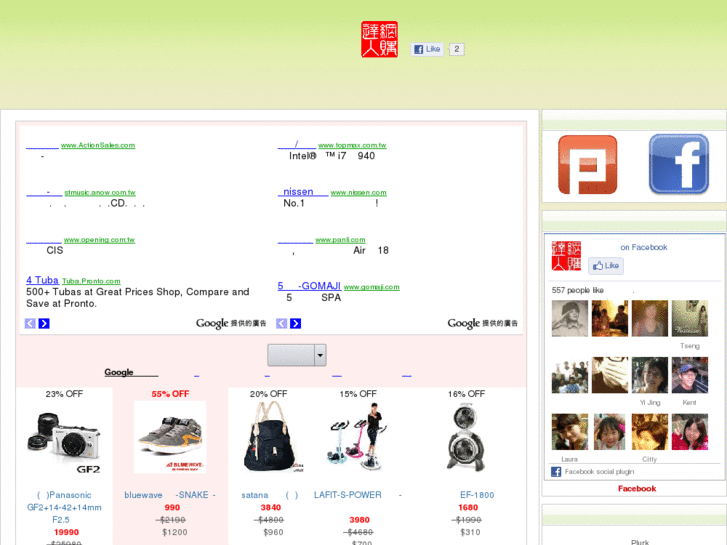Screen dimensions: 727x545
Task: Click price 3980 under LAFIT-S-POWER
Action: 359,519
